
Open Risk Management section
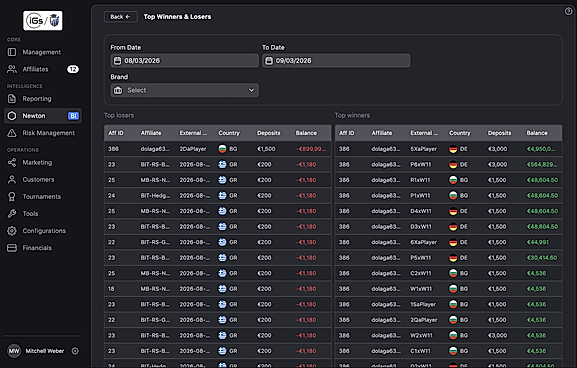(43, 133)
